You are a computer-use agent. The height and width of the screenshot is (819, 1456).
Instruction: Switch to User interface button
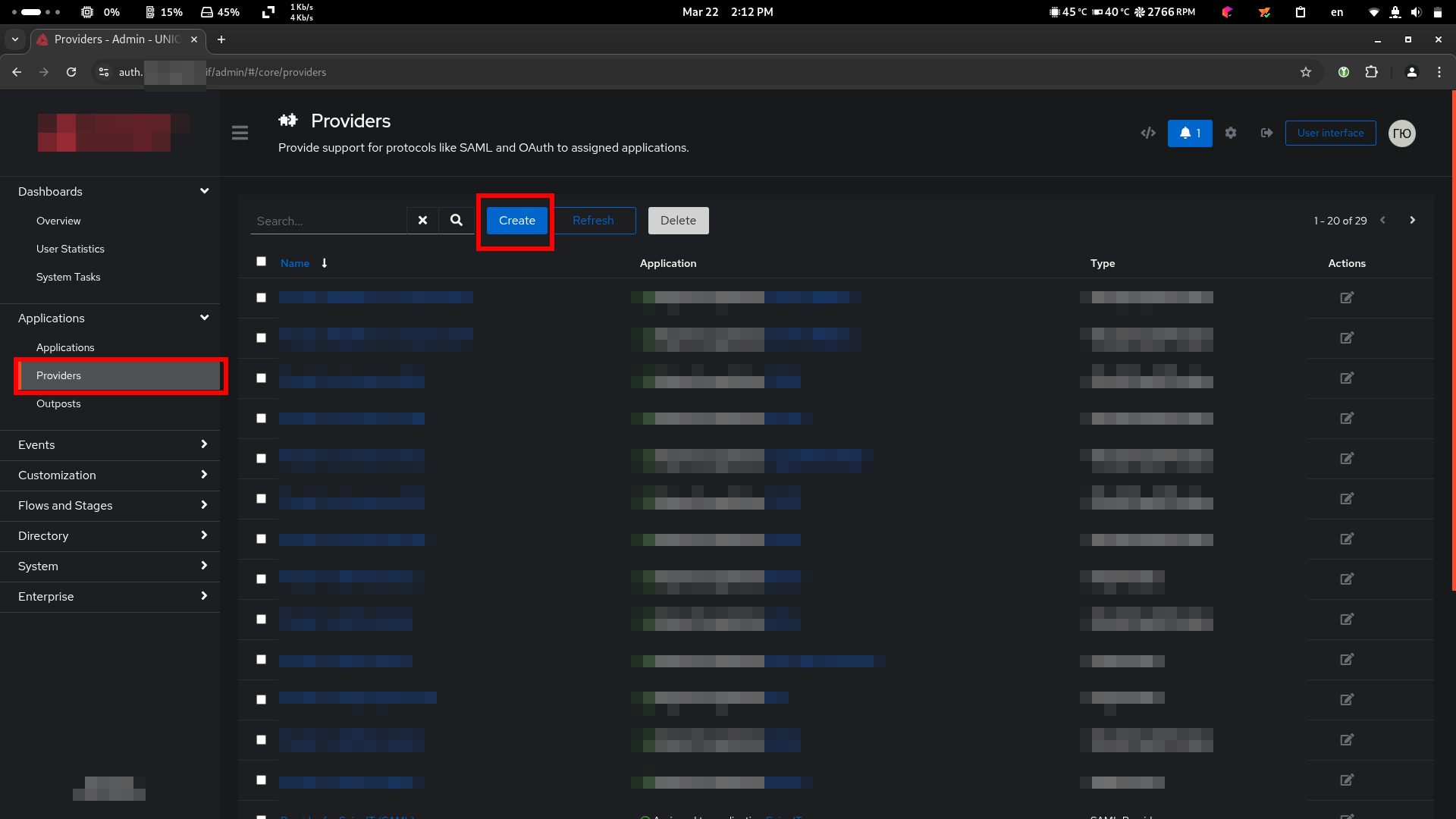pos(1330,133)
